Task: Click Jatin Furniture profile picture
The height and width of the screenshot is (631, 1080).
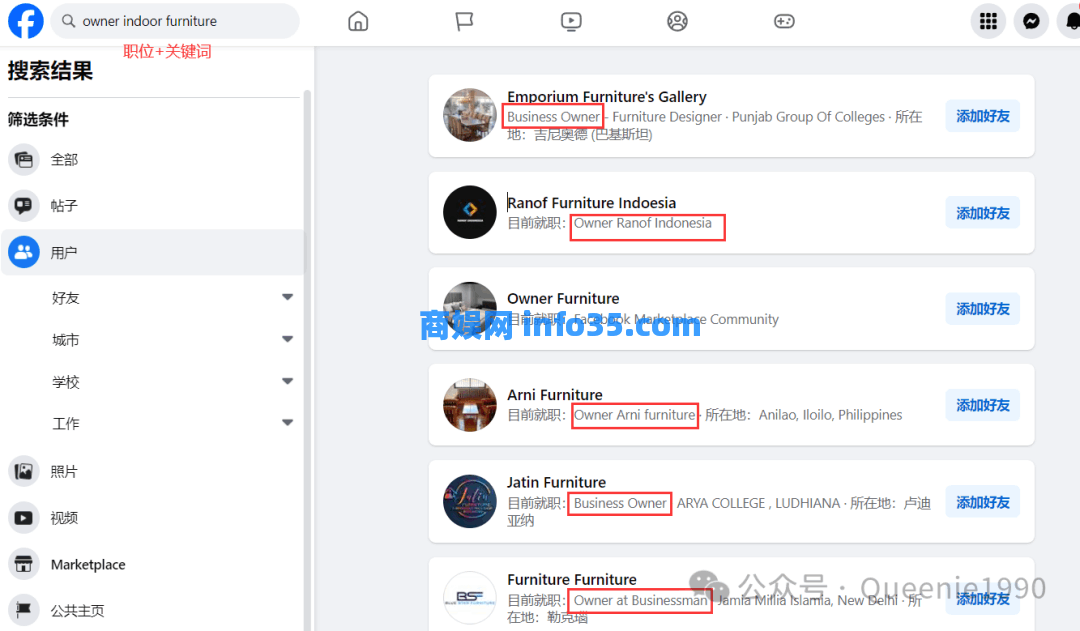Action: click(470, 501)
